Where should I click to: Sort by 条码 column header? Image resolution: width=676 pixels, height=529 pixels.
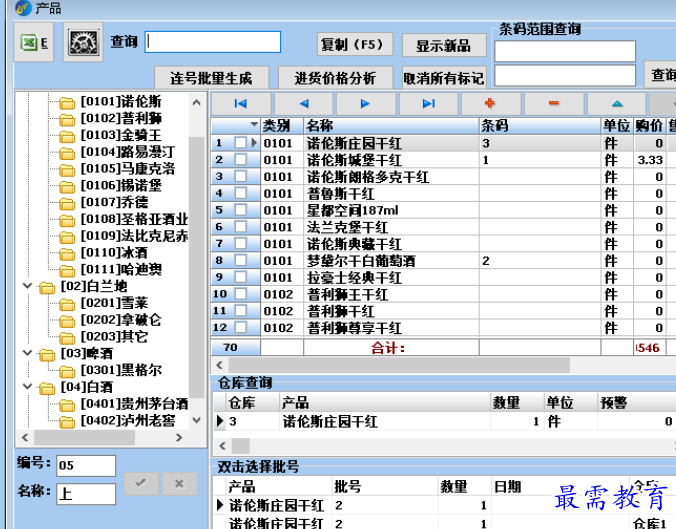tap(540, 125)
